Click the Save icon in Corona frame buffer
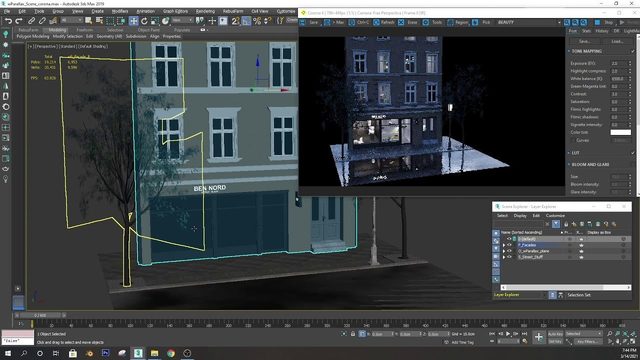The image size is (640, 360). coord(303,22)
